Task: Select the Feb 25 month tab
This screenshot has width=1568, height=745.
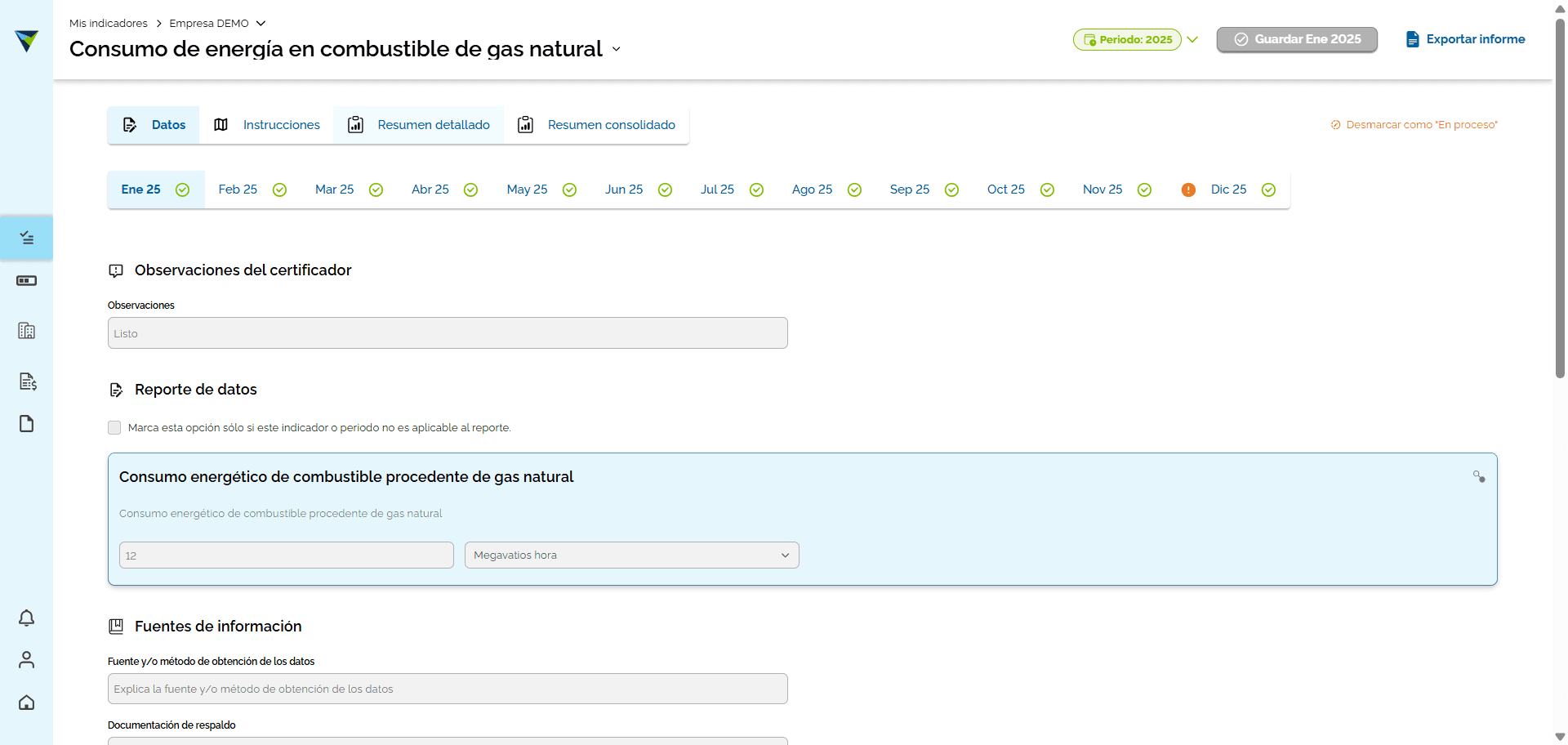Action: 252,190
